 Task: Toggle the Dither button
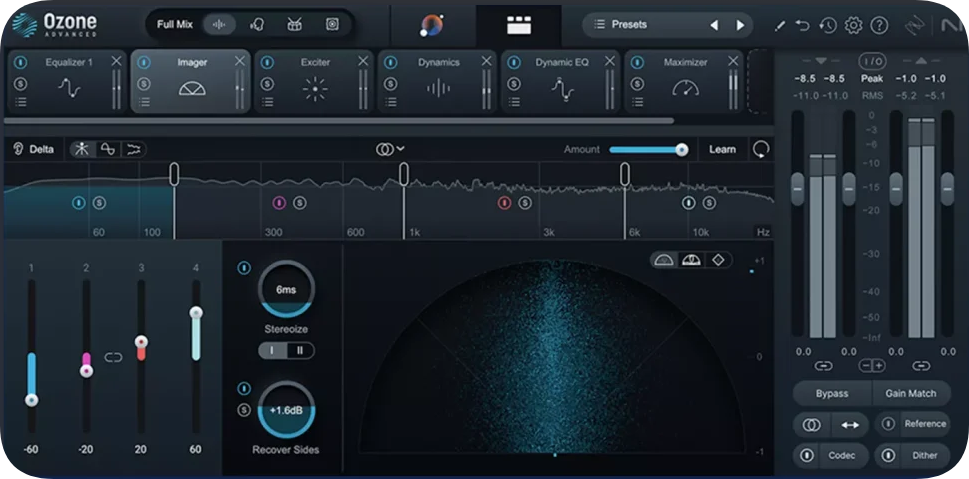(x=912, y=456)
